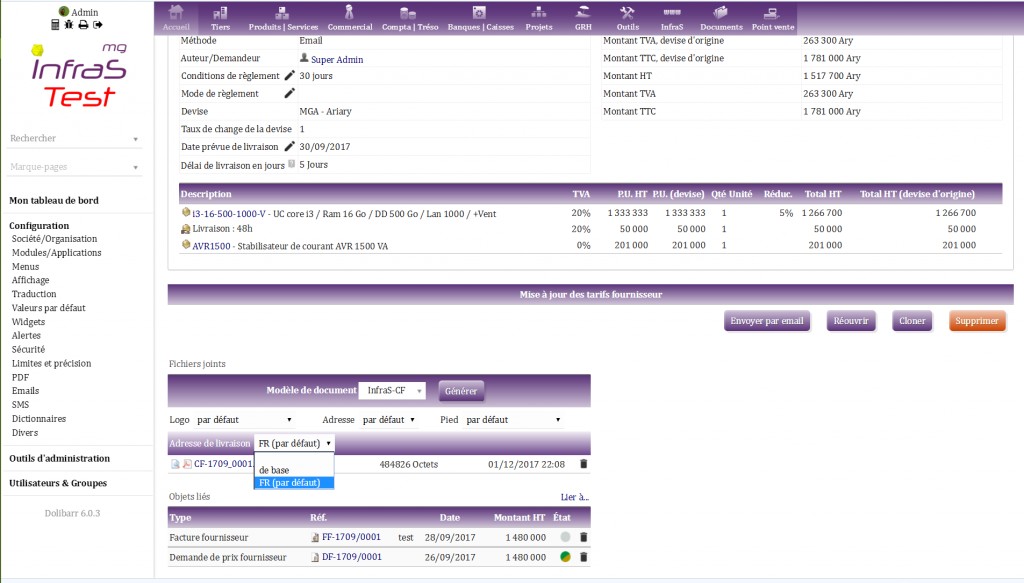Click the bug report icon under Admin
This screenshot has height=583, width=1024.
click(x=69, y=25)
